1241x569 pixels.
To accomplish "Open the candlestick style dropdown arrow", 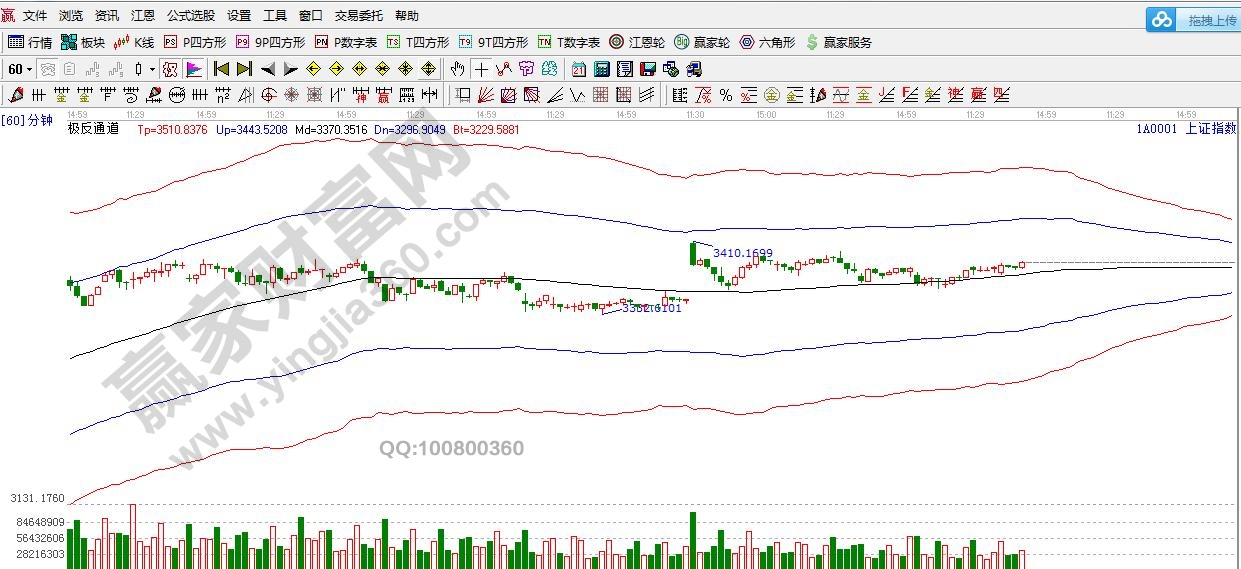I will pos(152,69).
